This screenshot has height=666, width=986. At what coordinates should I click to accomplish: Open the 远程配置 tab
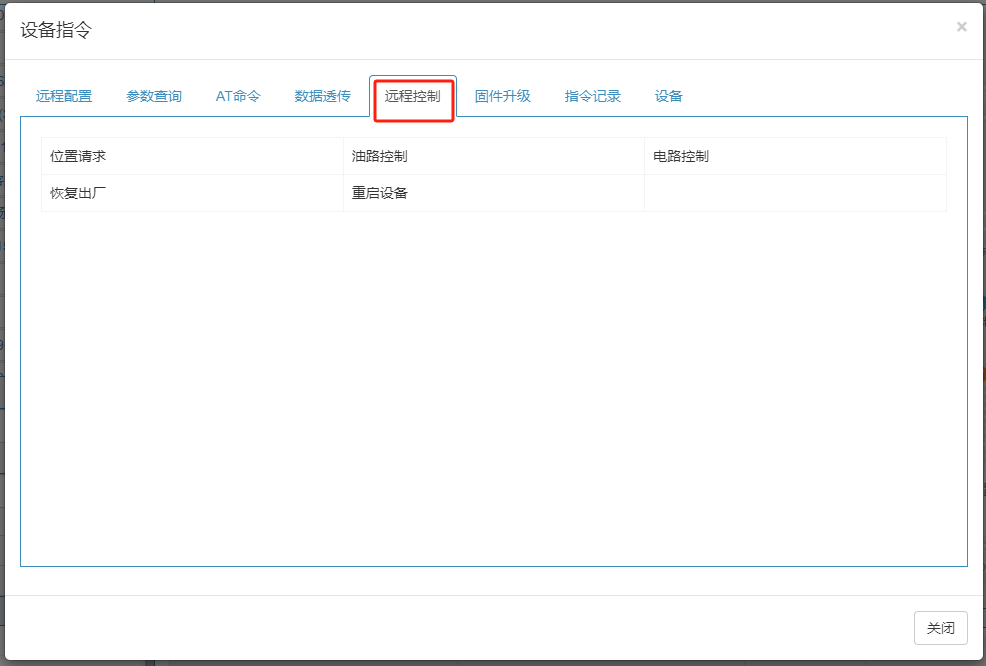click(x=64, y=97)
